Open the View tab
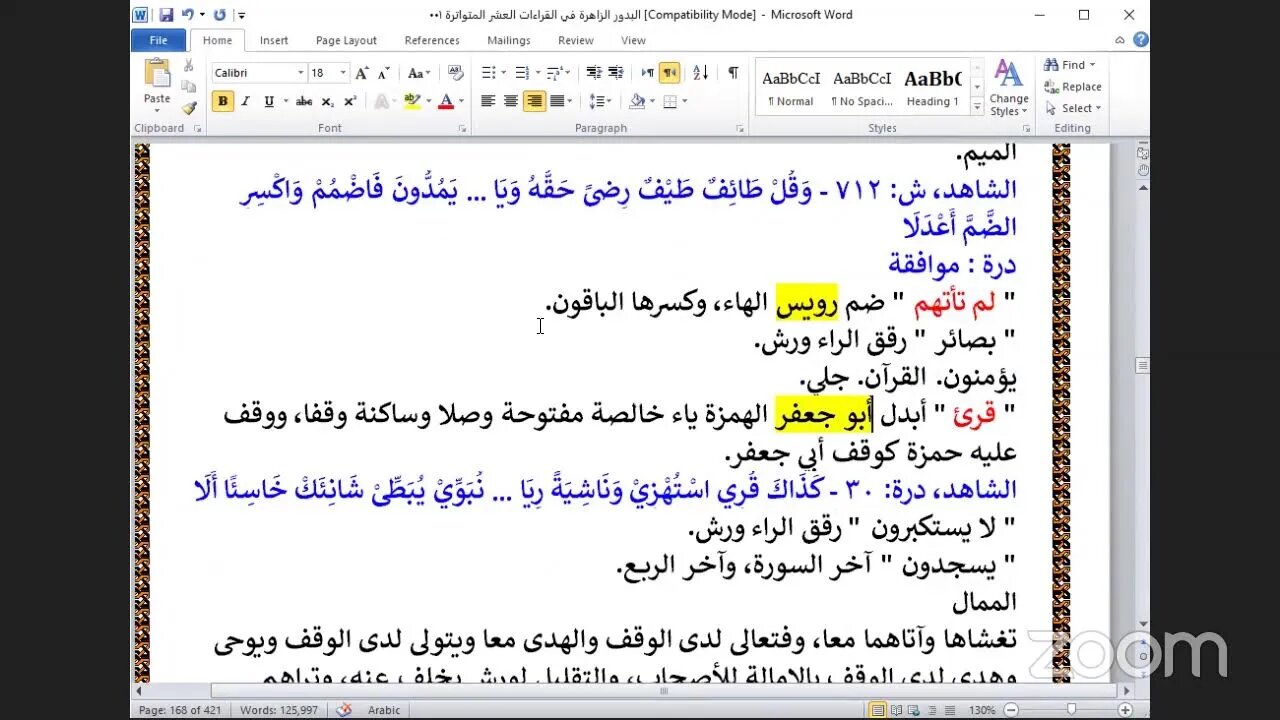The image size is (1280, 720). (633, 40)
